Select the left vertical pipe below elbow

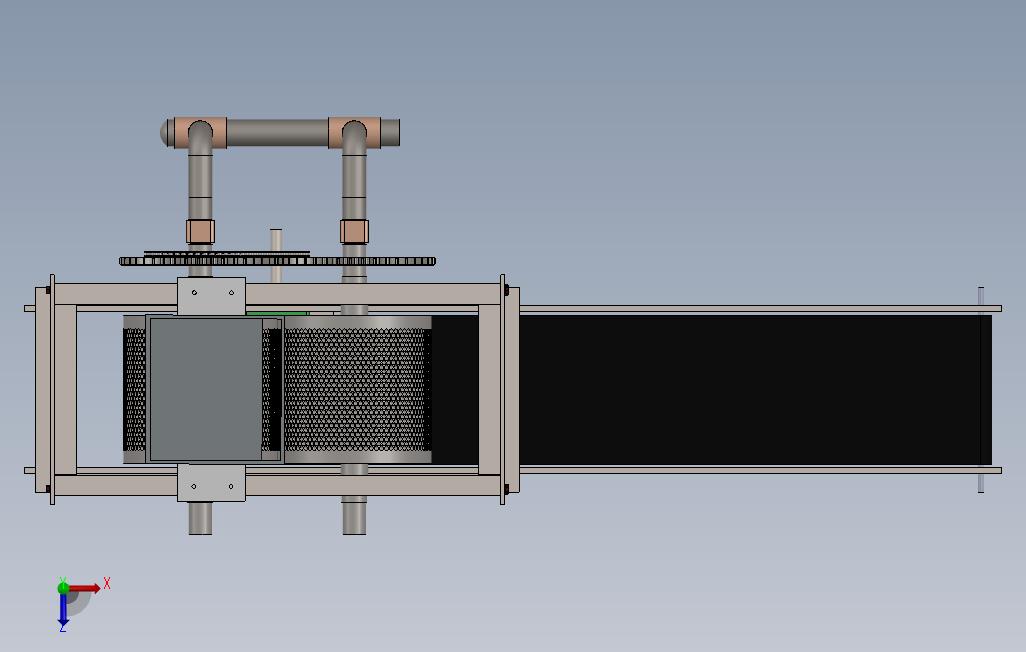(200, 187)
